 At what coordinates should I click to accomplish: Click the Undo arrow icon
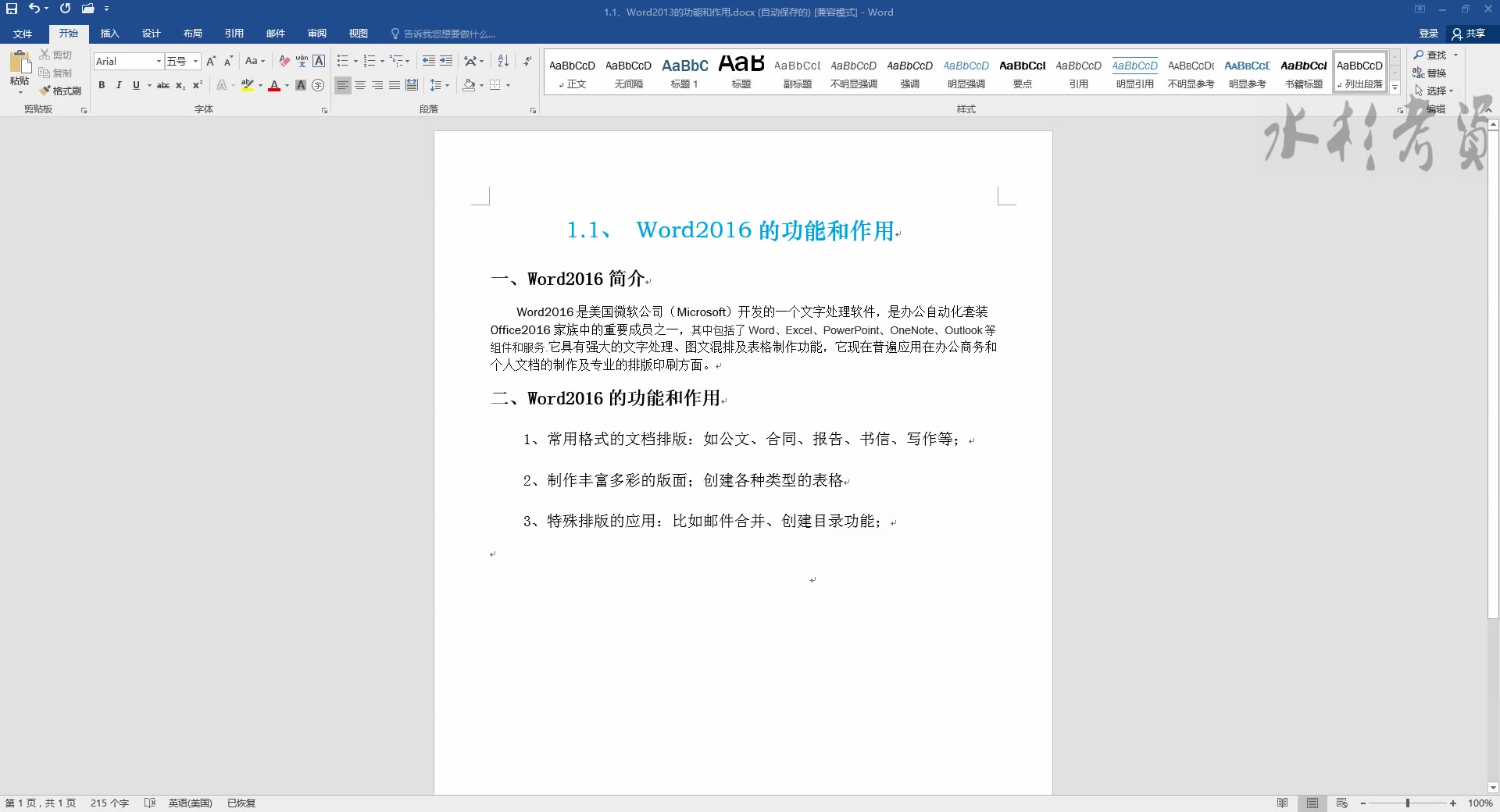34,9
